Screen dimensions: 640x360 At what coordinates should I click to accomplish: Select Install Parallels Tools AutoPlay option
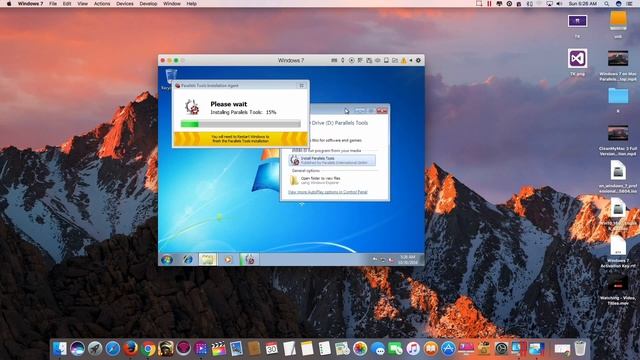point(332,160)
